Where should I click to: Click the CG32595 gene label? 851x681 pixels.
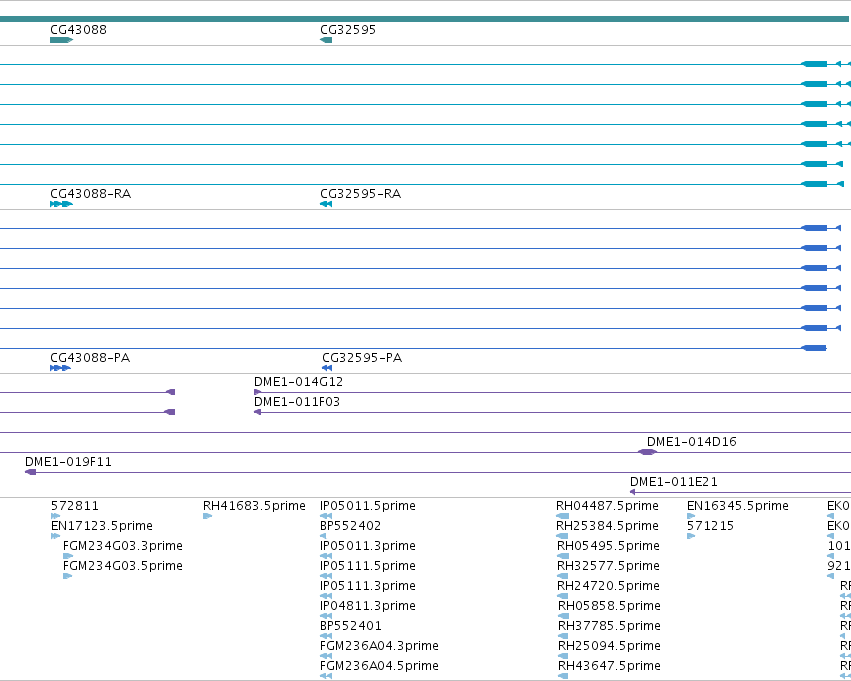tap(348, 29)
